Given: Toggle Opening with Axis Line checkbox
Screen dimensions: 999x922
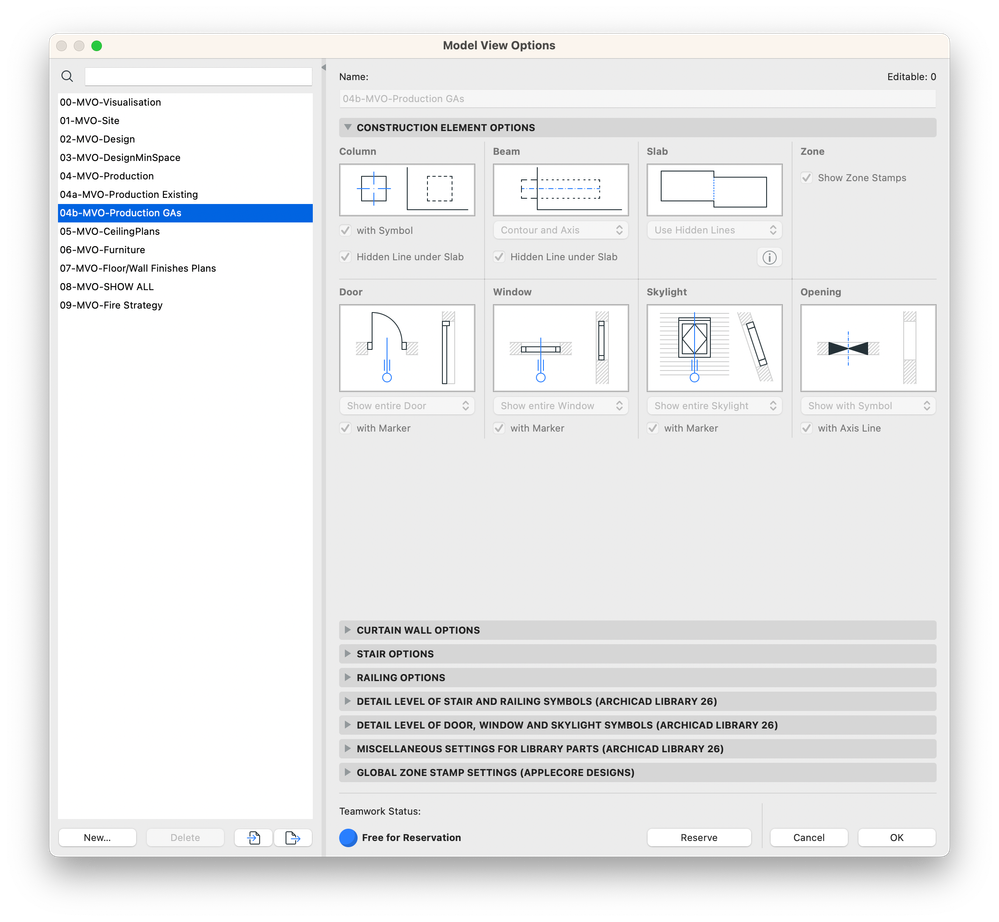Looking at the screenshot, I should (807, 428).
